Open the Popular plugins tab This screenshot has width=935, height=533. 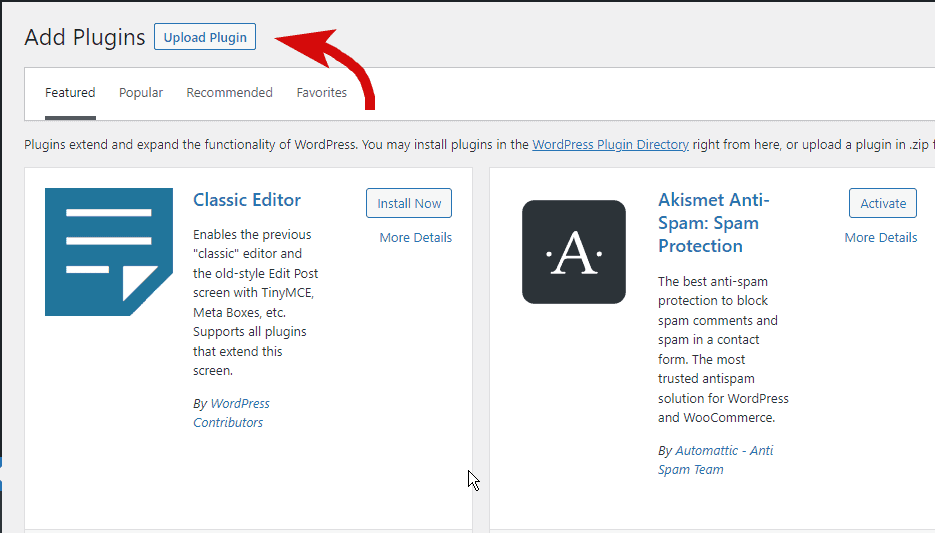141,93
